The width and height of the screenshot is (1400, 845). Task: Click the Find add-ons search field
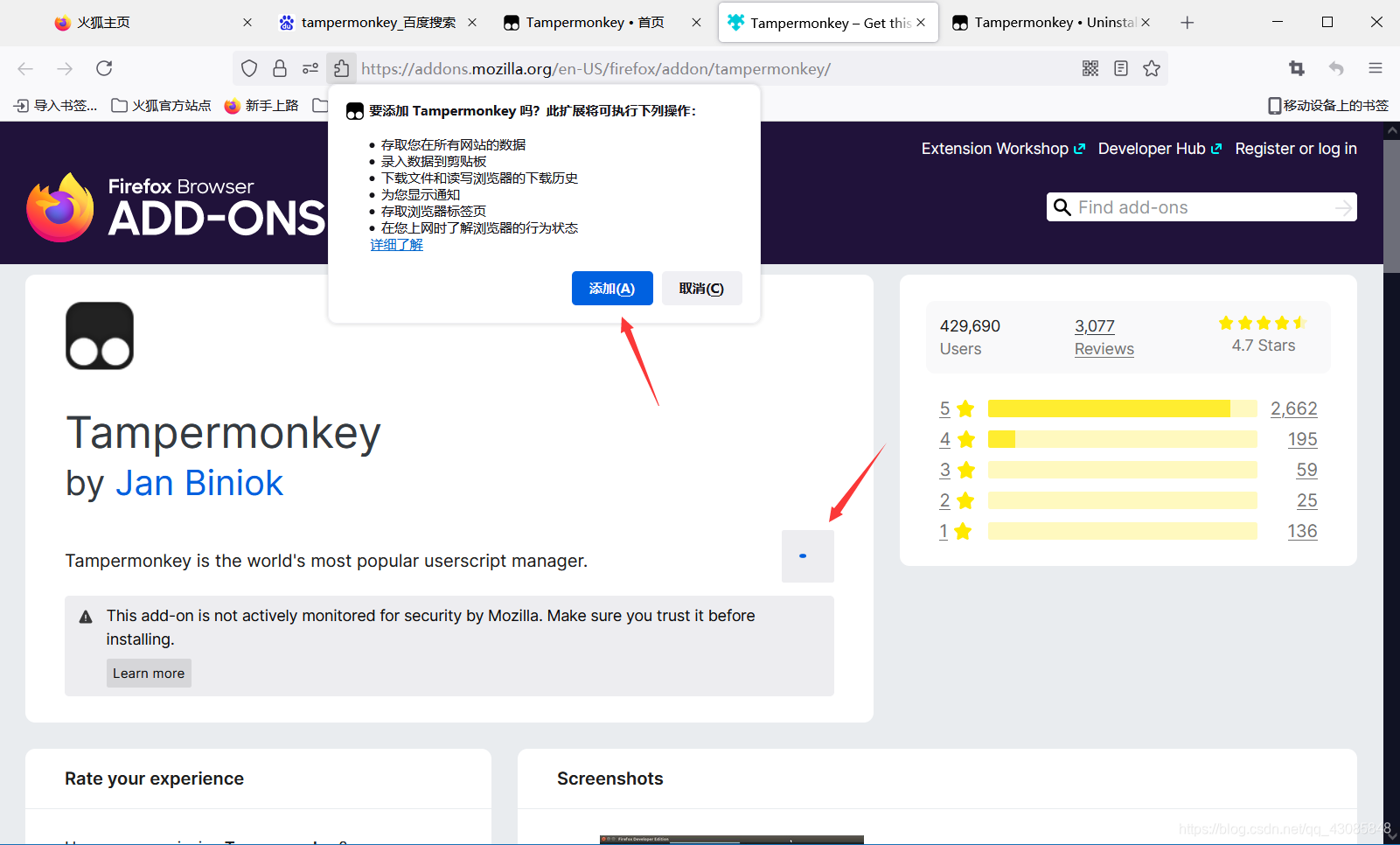[x=1202, y=207]
